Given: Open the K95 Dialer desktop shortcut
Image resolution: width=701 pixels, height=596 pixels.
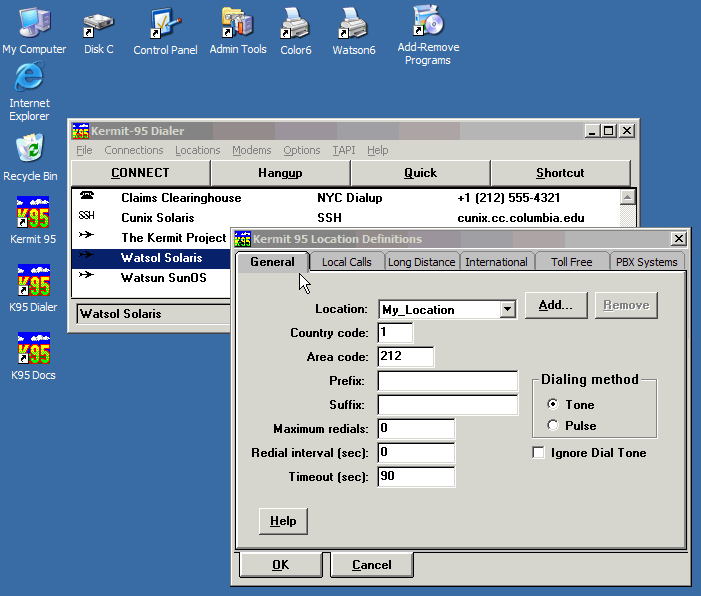Looking at the screenshot, I should [33, 285].
